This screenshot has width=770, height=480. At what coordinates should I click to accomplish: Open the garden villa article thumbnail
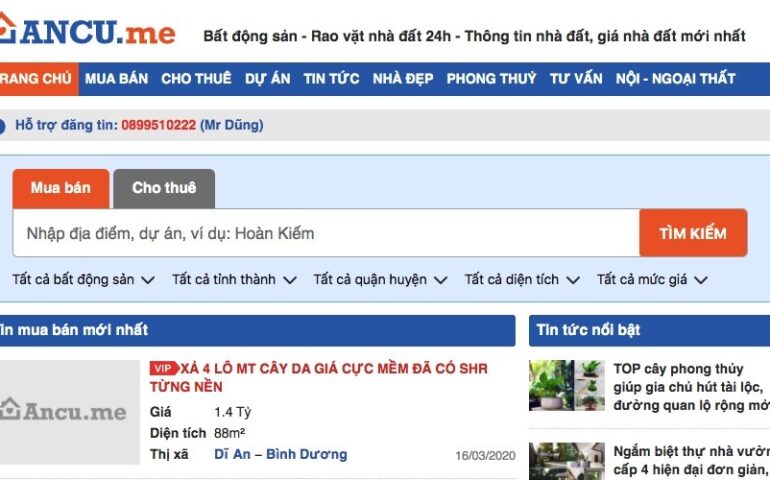(566, 461)
